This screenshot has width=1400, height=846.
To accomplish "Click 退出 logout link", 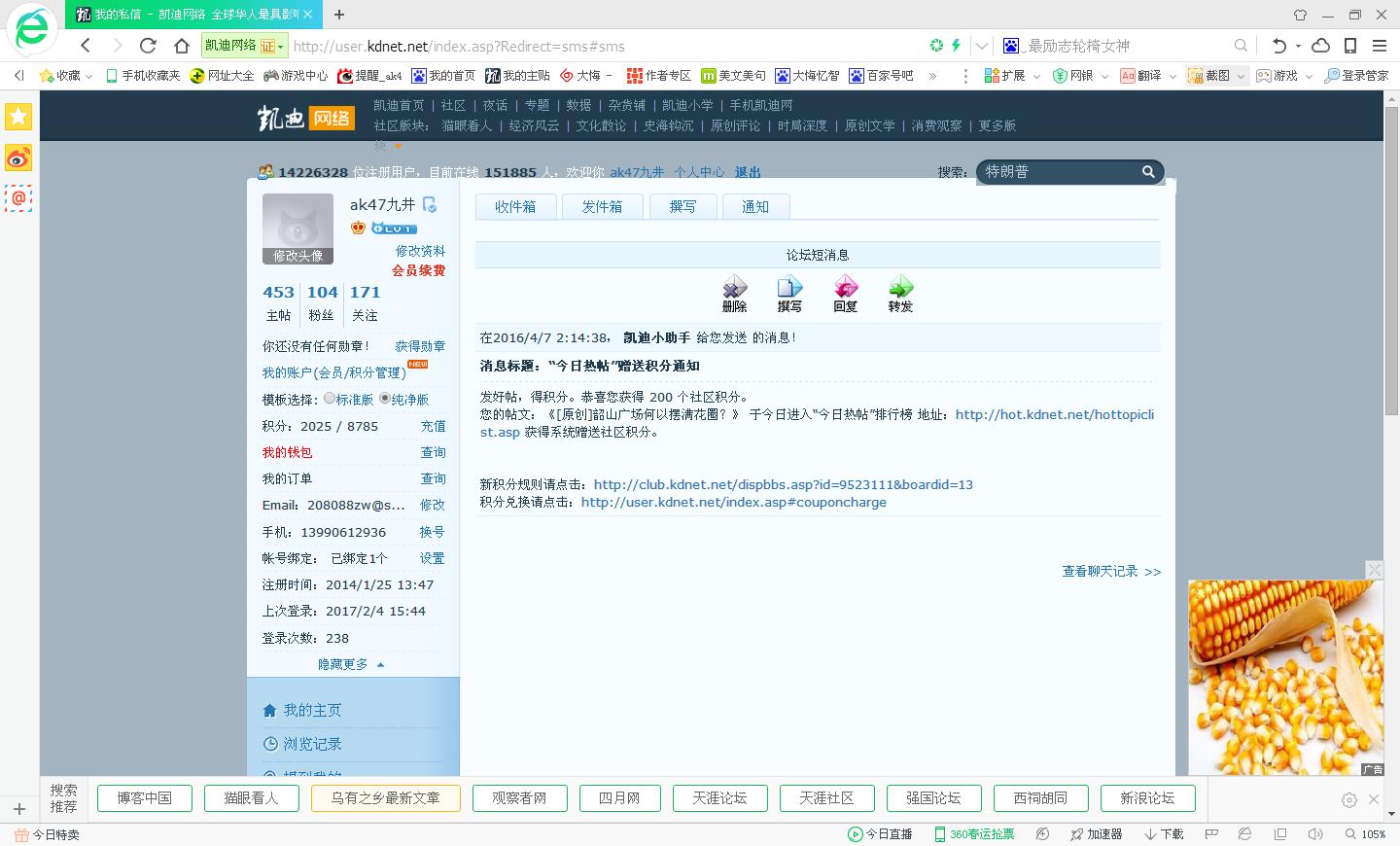I will 748,172.
